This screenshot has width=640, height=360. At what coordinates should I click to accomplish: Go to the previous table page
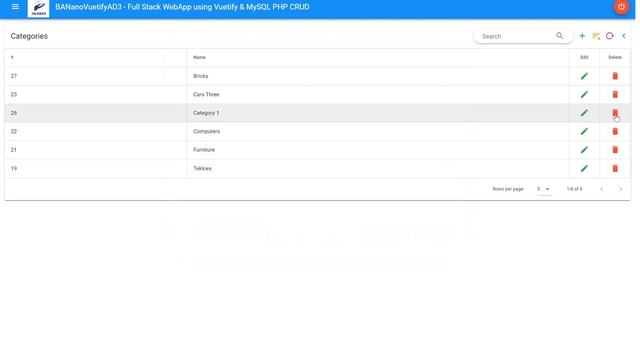coord(601,189)
